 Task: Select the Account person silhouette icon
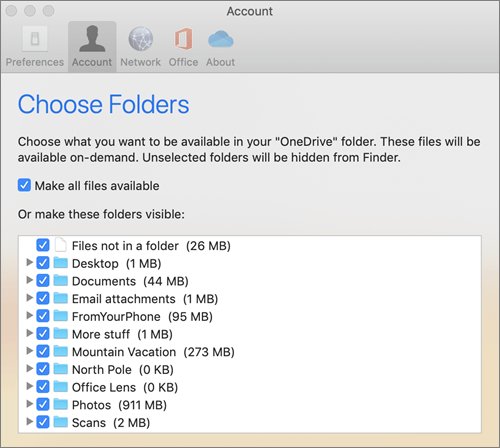(x=92, y=39)
